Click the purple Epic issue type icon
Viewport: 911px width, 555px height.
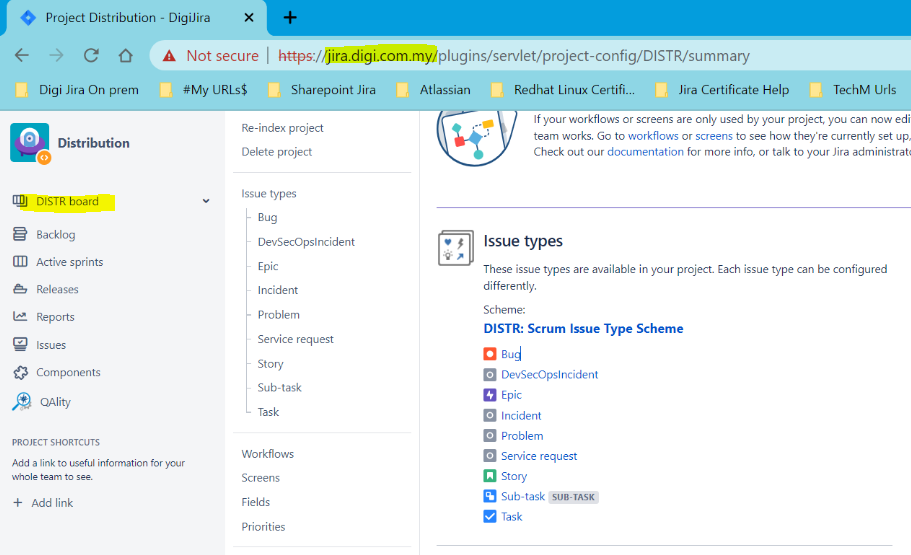coord(490,395)
